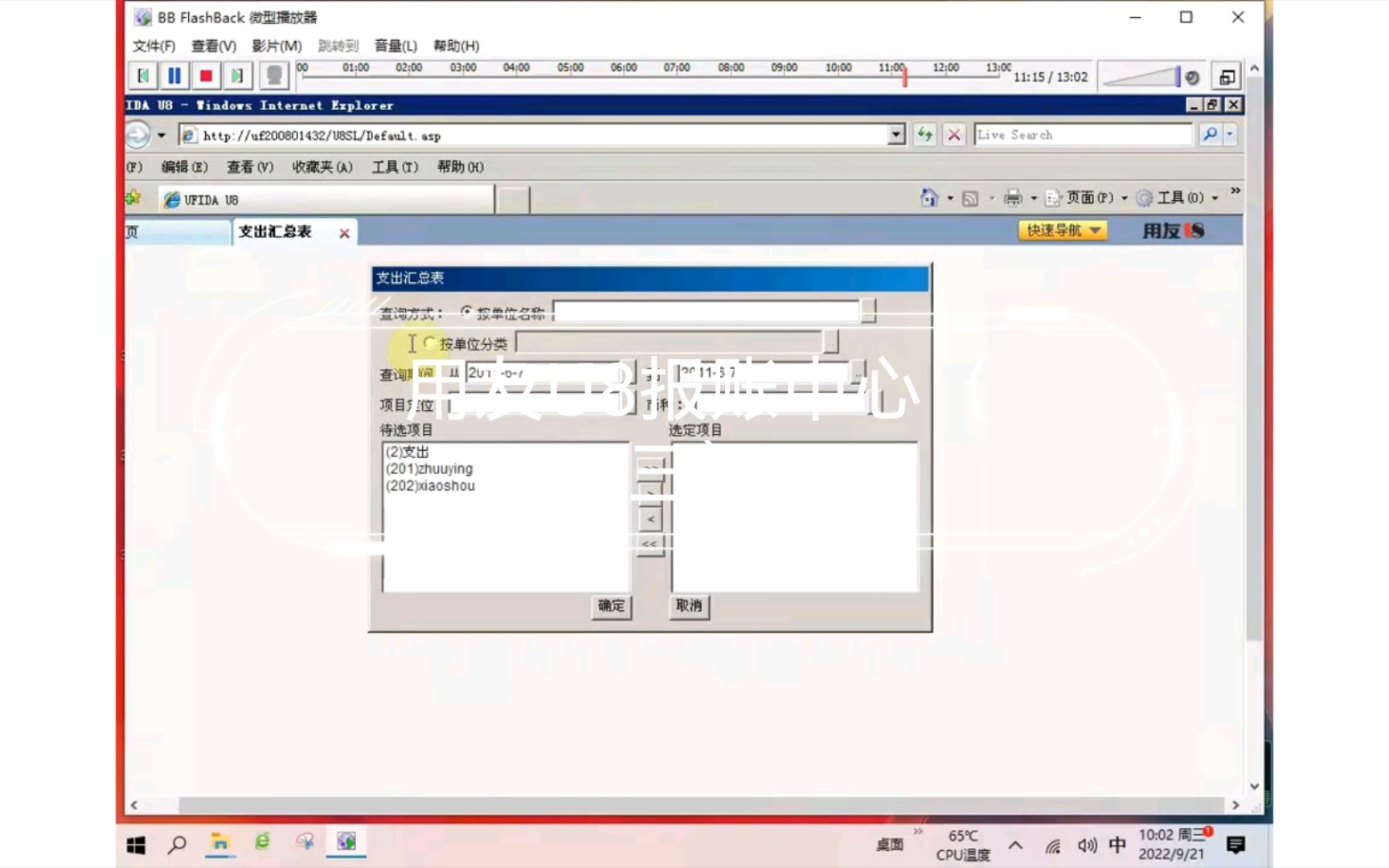The height and width of the screenshot is (868, 1389).
Task: Expand the print dropdown arrow
Action: coord(1034,199)
